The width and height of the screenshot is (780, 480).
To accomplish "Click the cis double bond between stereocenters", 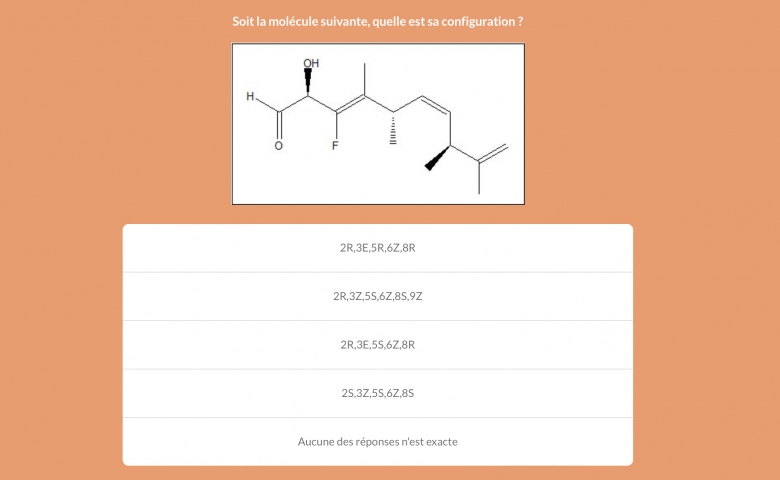I will pyautogui.click(x=436, y=104).
